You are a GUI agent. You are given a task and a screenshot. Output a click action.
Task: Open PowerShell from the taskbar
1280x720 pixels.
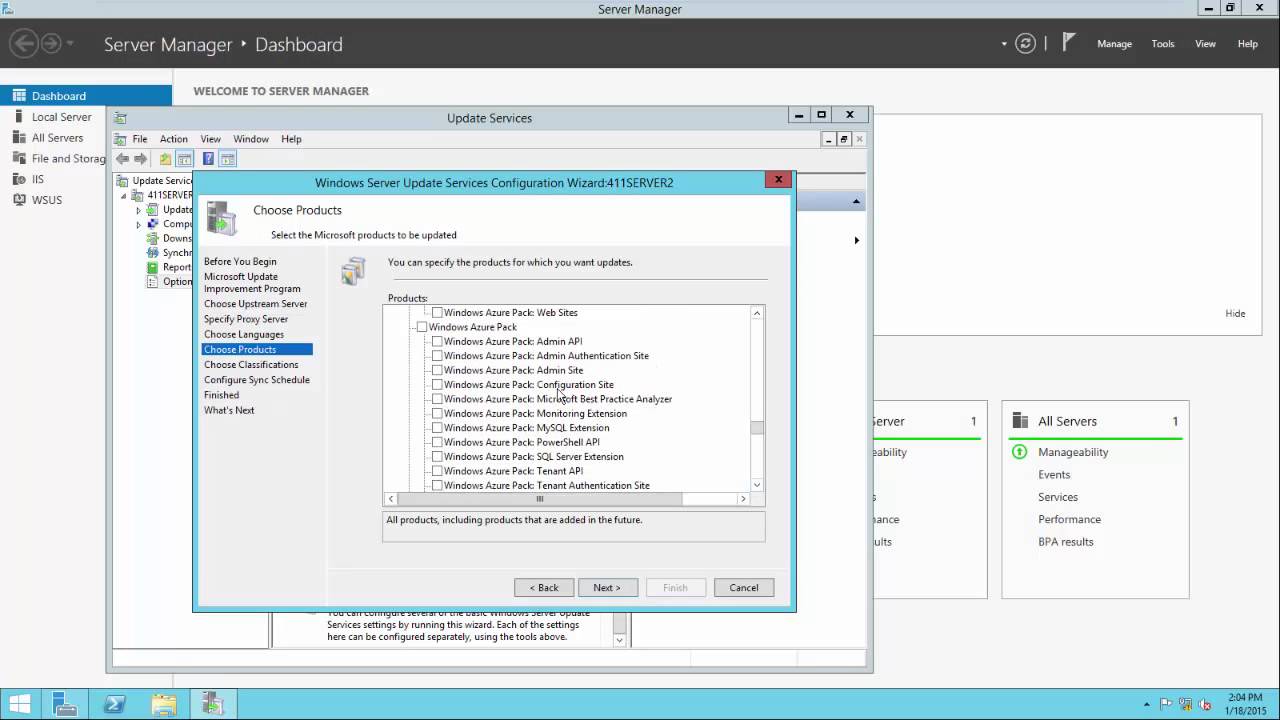115,704
